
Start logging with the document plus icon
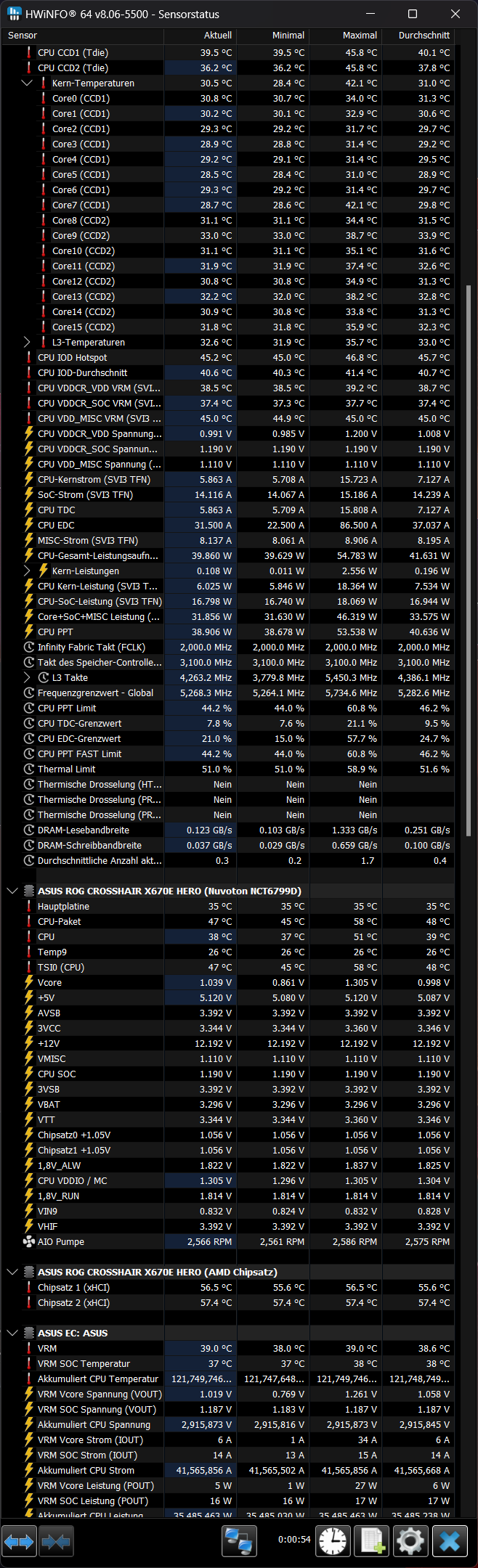[371, 1541]
